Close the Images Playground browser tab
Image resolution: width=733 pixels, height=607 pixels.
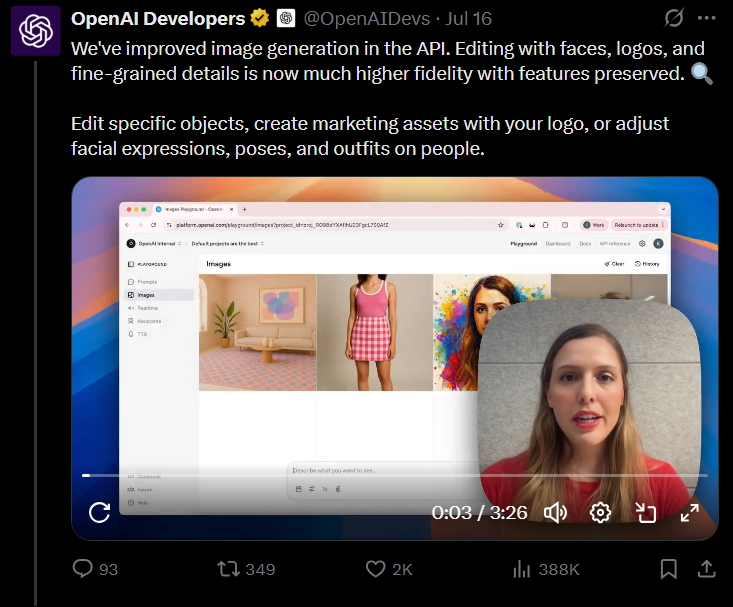click(231, 210)
